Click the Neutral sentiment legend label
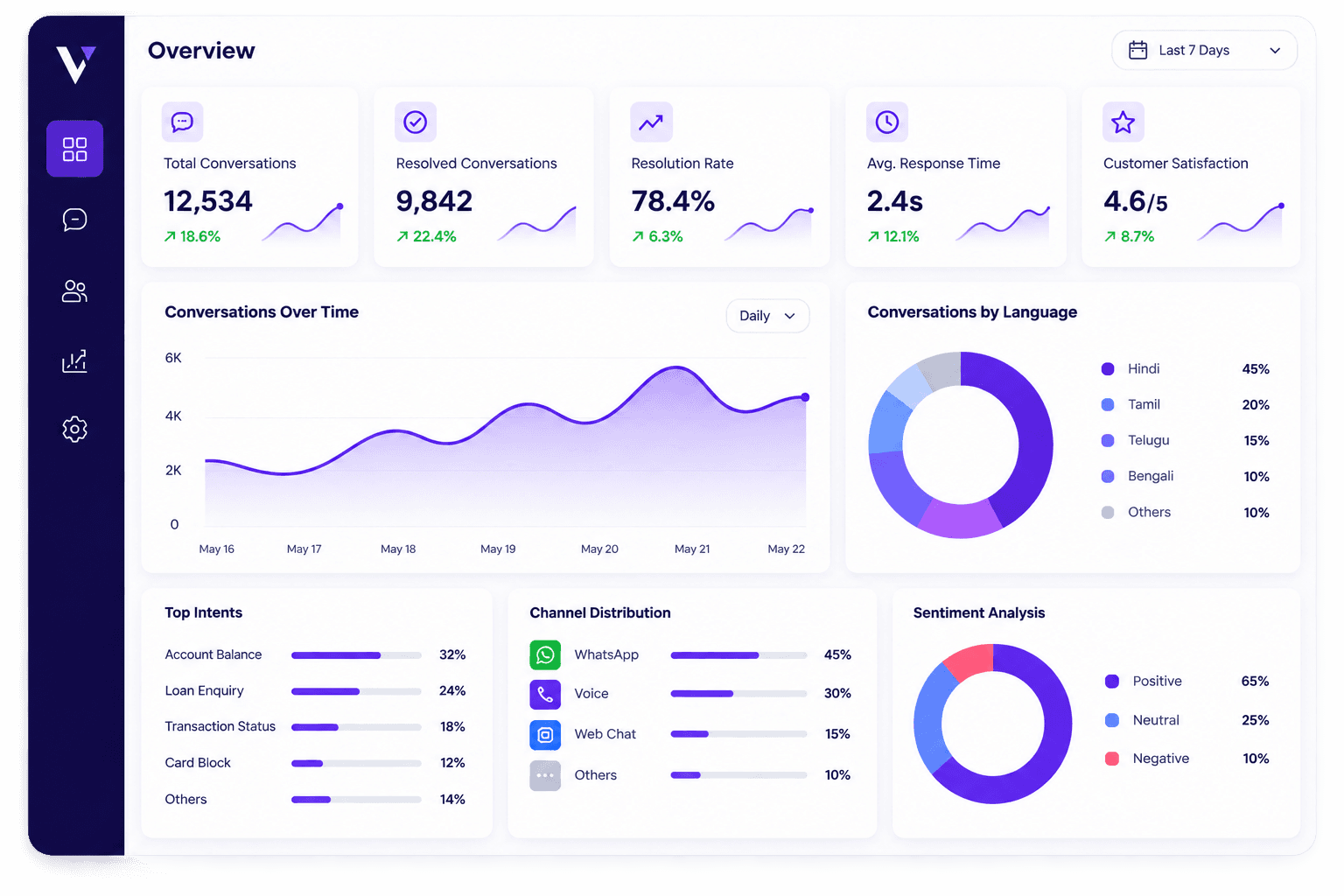Viewport: 1344px width, 896px height. coord(1156,720)
